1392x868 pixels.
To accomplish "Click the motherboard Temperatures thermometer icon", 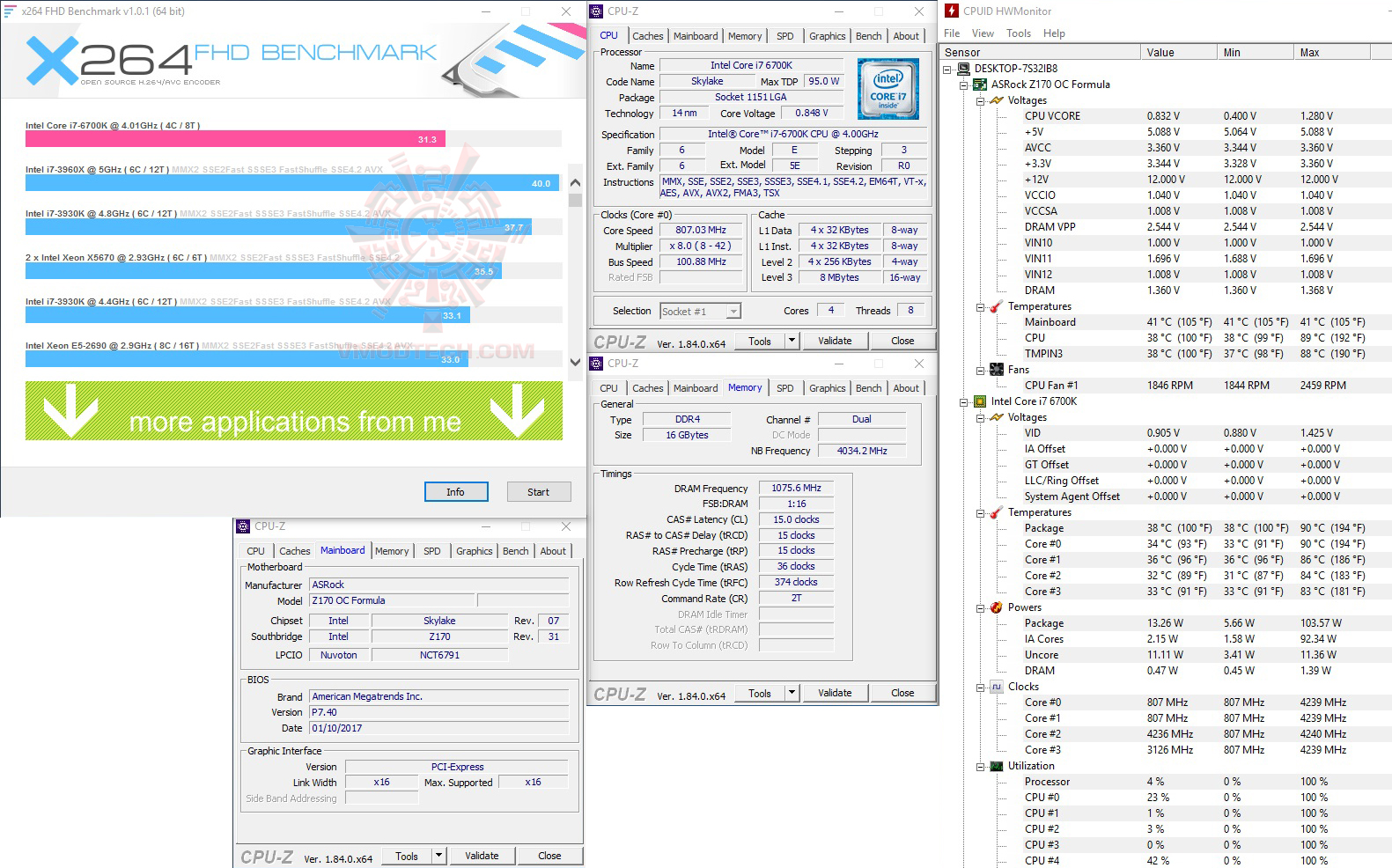I will (x=997, y=306).
